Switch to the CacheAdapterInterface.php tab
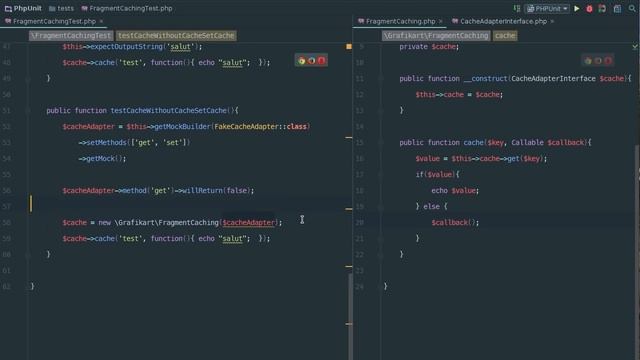The height and width of the screenshot is (360, 640). (503, 21)
